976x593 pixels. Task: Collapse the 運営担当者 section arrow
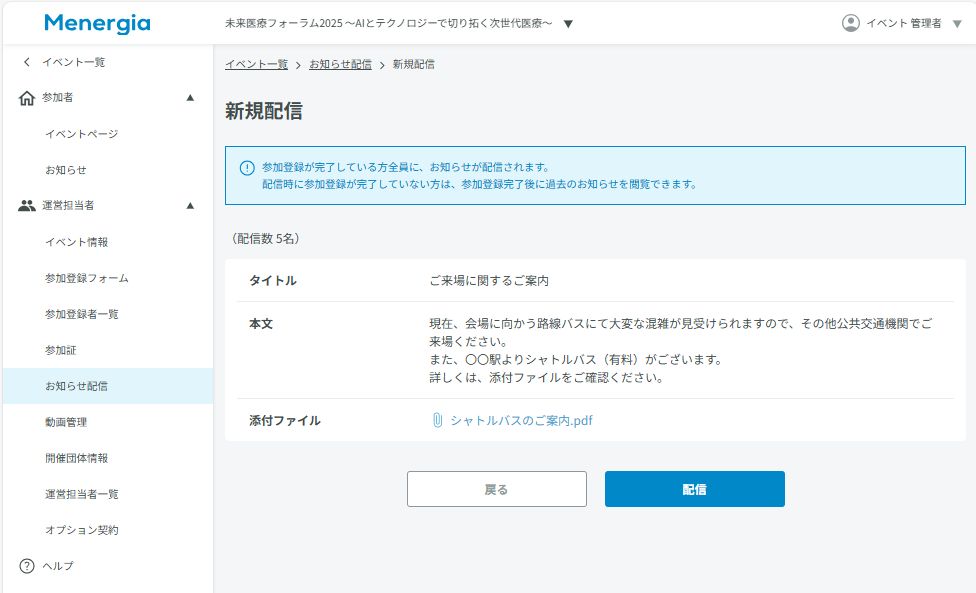click(x=190, y=205)
